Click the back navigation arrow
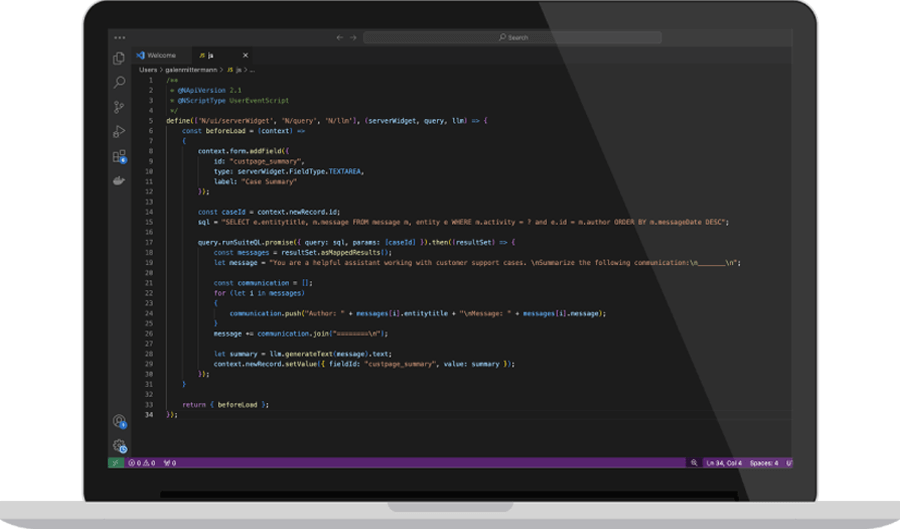This screenshot has width=900, height=529. pos(340,37)
